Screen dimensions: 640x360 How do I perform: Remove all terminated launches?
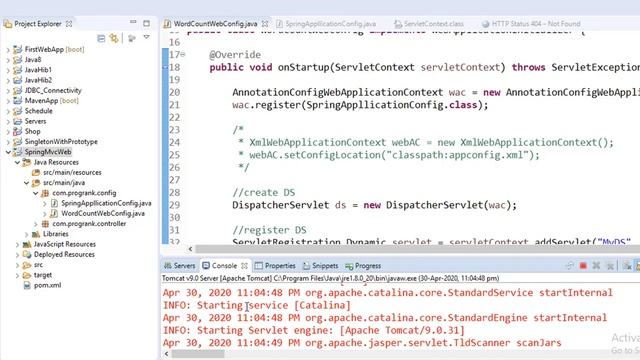click(x=610, y=266)
